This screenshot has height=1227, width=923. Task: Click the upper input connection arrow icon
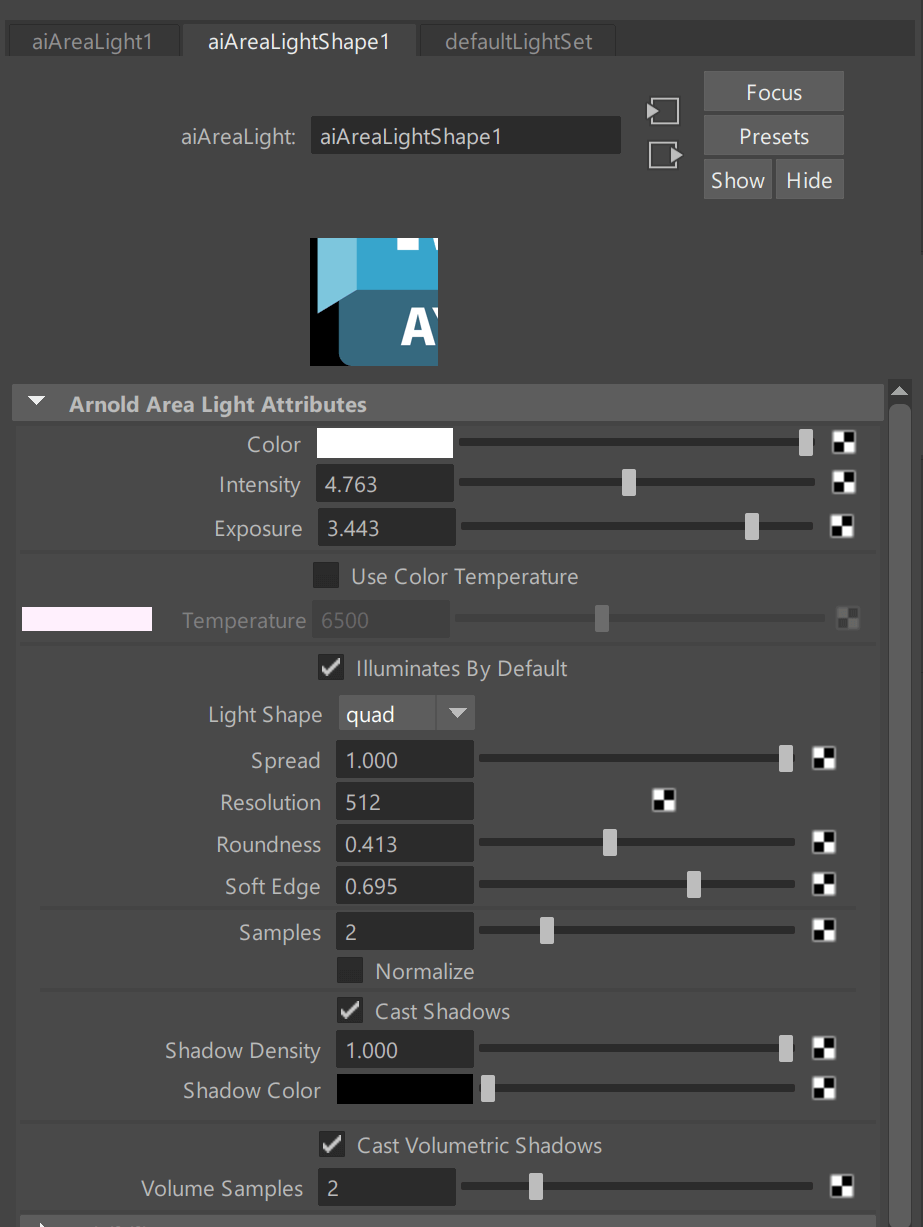pos(664,111)
